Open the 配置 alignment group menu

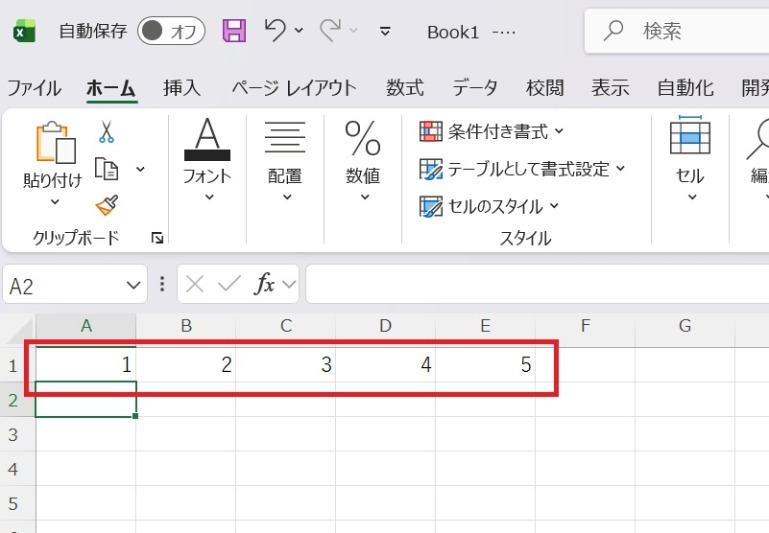click(x=285, y=160)
